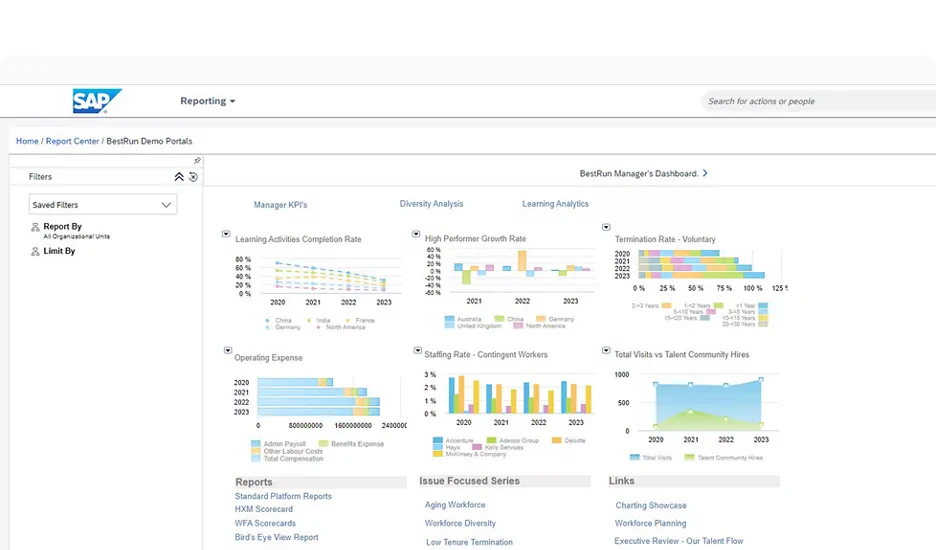Click the Benefits Expense legend swatch
The width and height of the screenshot is (936, 550).
pyautogui.click(x=324, y=444)
